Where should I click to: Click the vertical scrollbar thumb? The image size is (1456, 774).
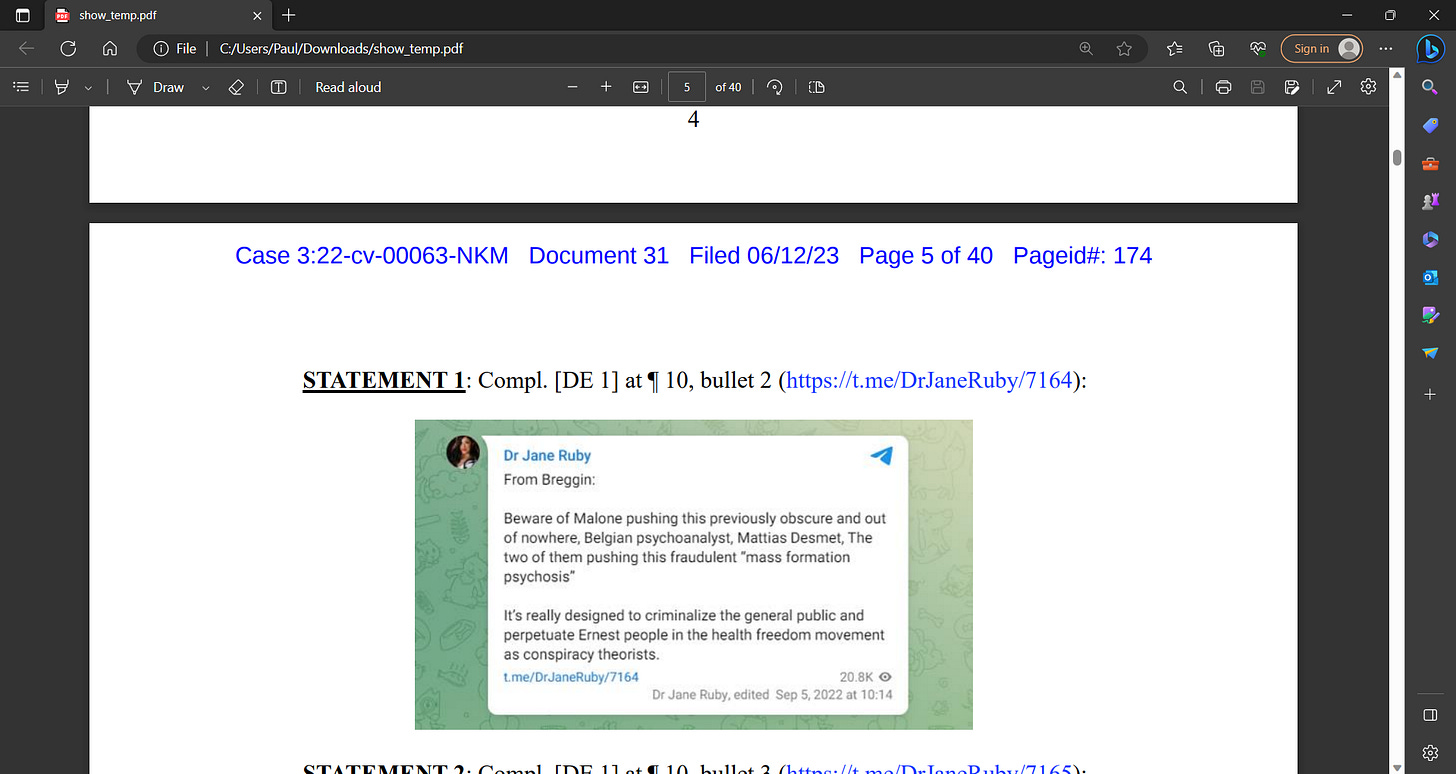[x=1396, y=159]
